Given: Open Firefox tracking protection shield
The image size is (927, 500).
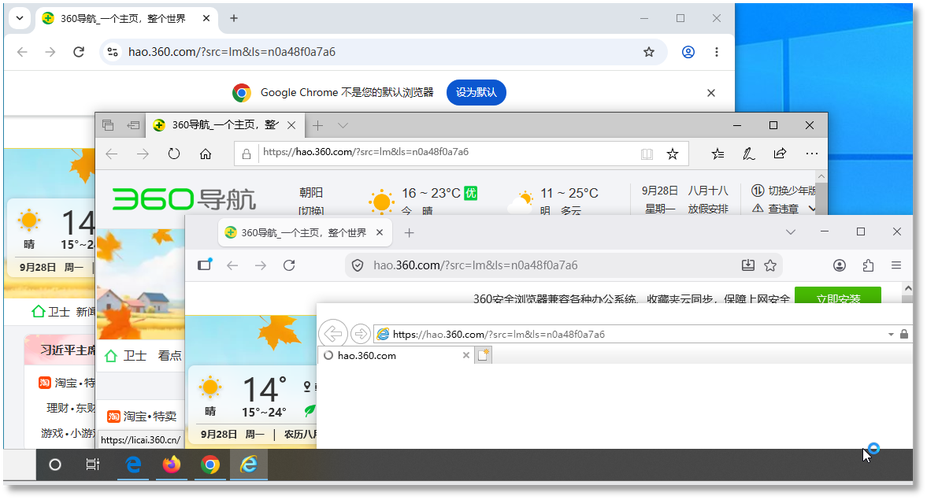Looking at the screenshot, I should (358, 265).
